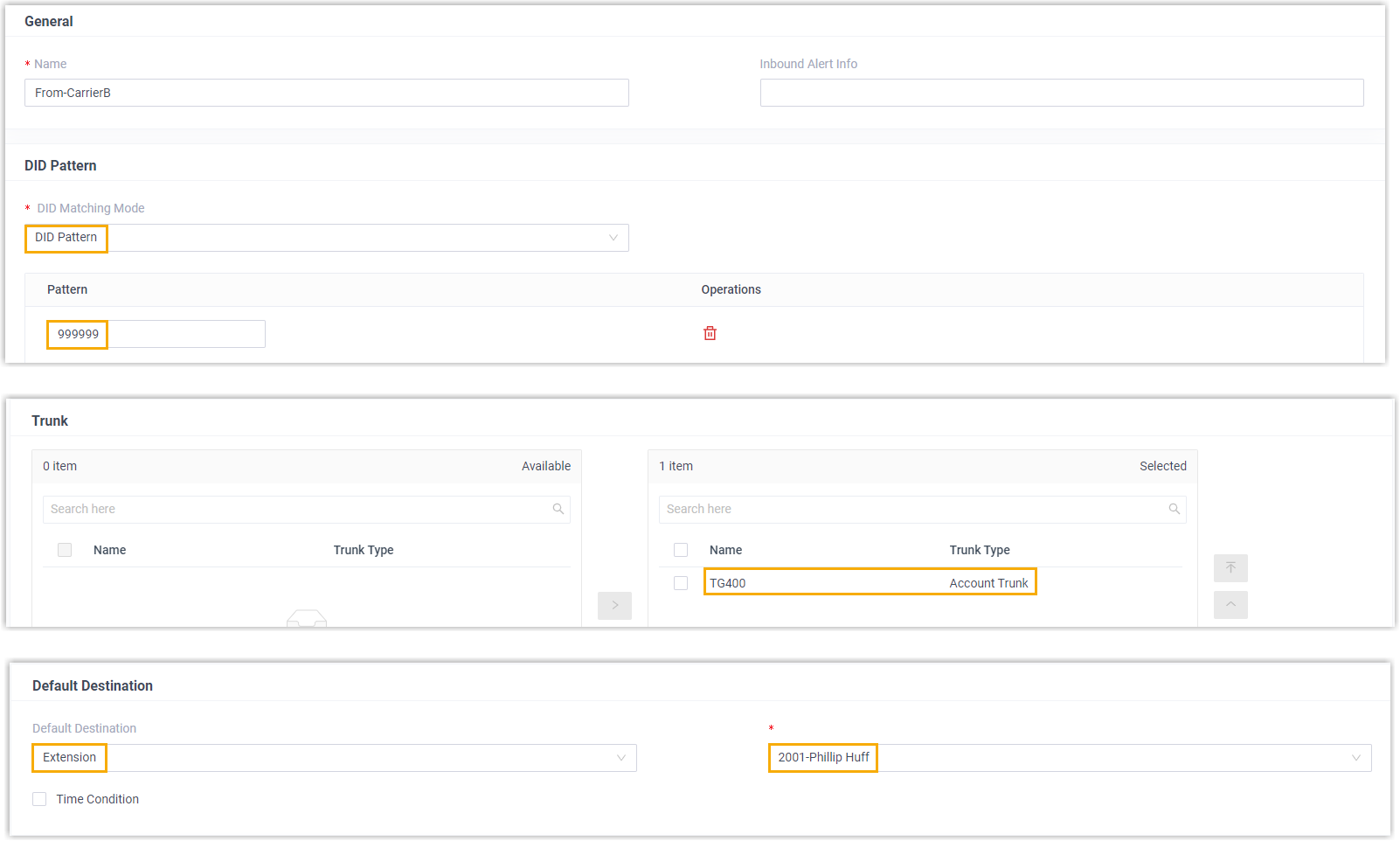Screen dimensions: 1400x841
Task: Click the move-to-top arrow button
Action: (1230, 568)
